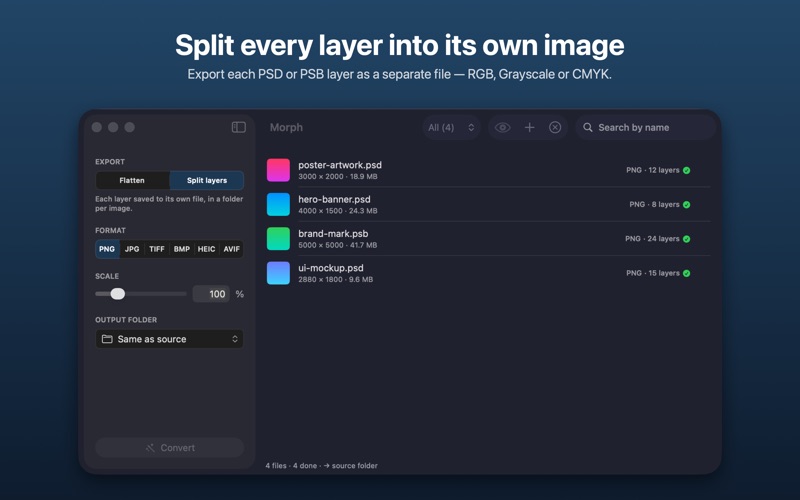This screenshot has height=500, width=800.
Task: Select the Split layers export mode
Action: [207, 180]
